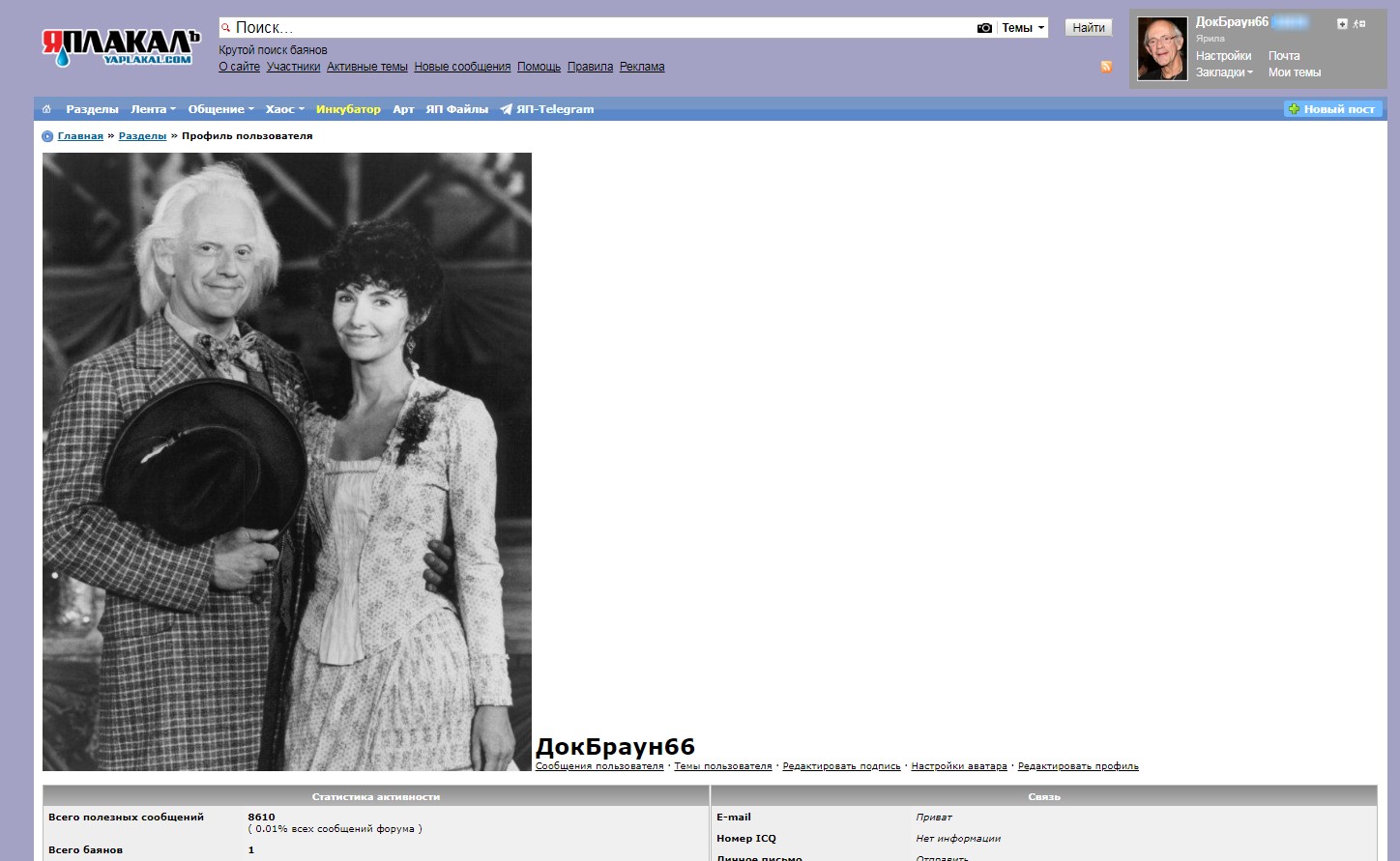Image resolution: width=1400 pixels, height=861 pixels.
Task: Go to Разделы via breadcrumb
Action: [142, 136]
